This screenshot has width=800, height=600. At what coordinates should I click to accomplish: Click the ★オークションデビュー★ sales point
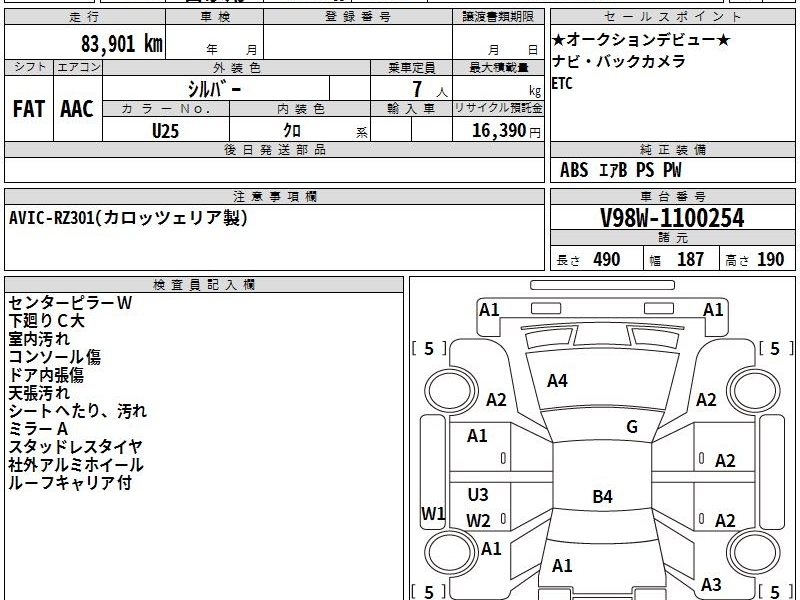coord(641,40)
